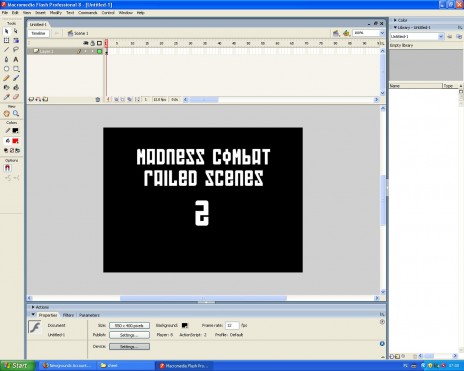Click the Insert Layer icon
The image size is (464, 371).
31,99
